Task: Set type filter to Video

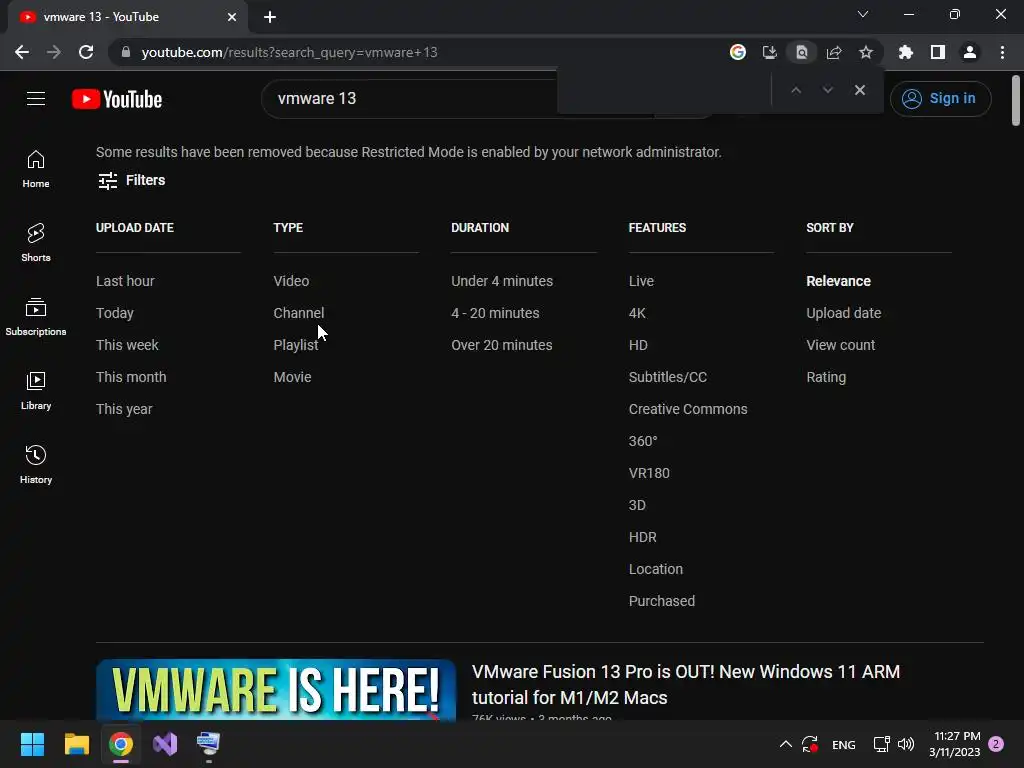Action: 291,281
